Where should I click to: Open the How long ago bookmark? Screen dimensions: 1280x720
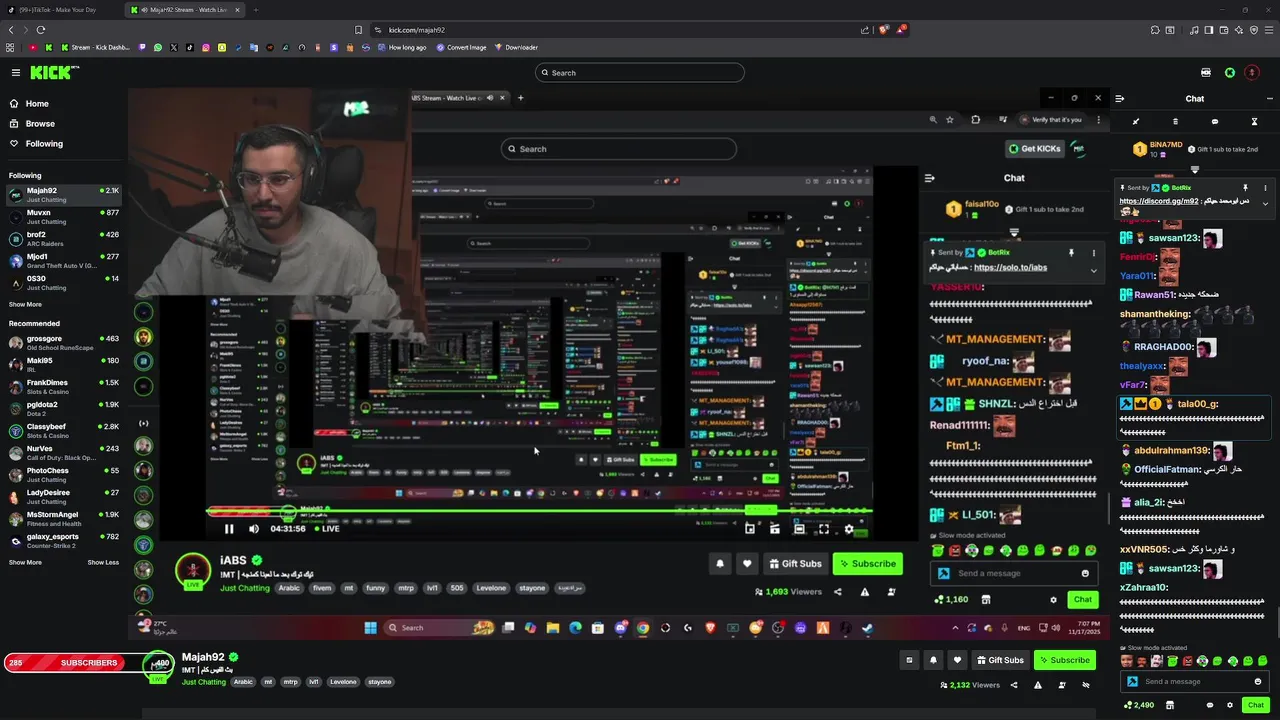[401, 47]
